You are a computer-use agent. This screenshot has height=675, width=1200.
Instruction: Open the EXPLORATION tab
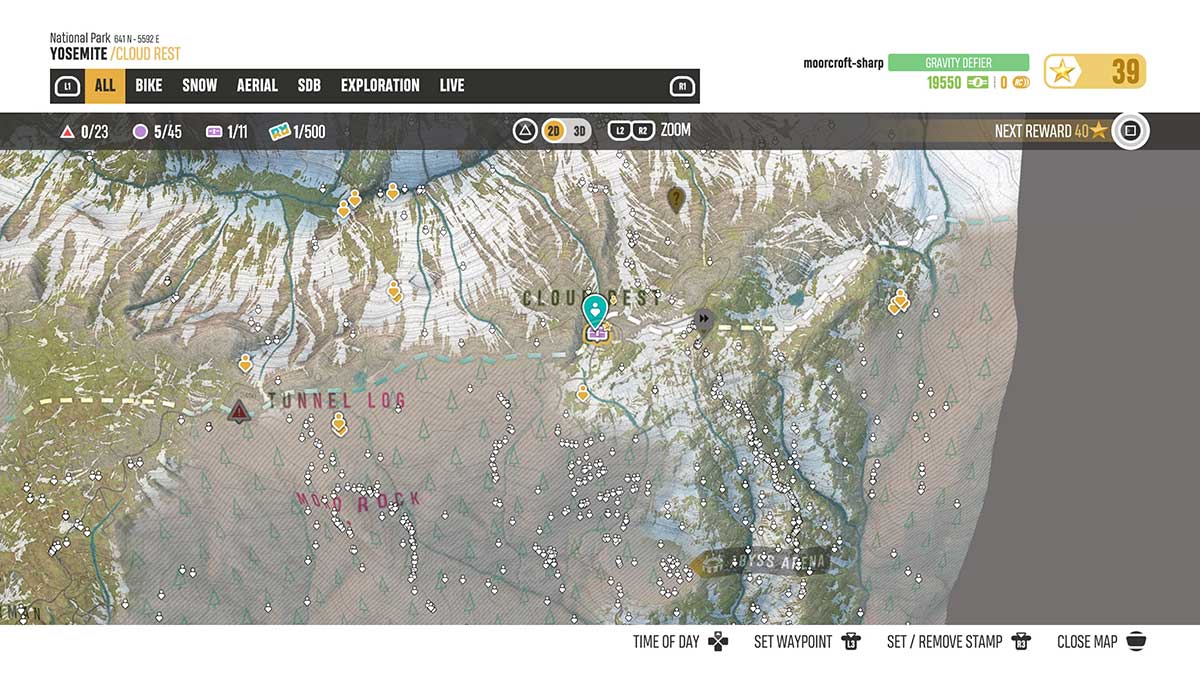380,86
